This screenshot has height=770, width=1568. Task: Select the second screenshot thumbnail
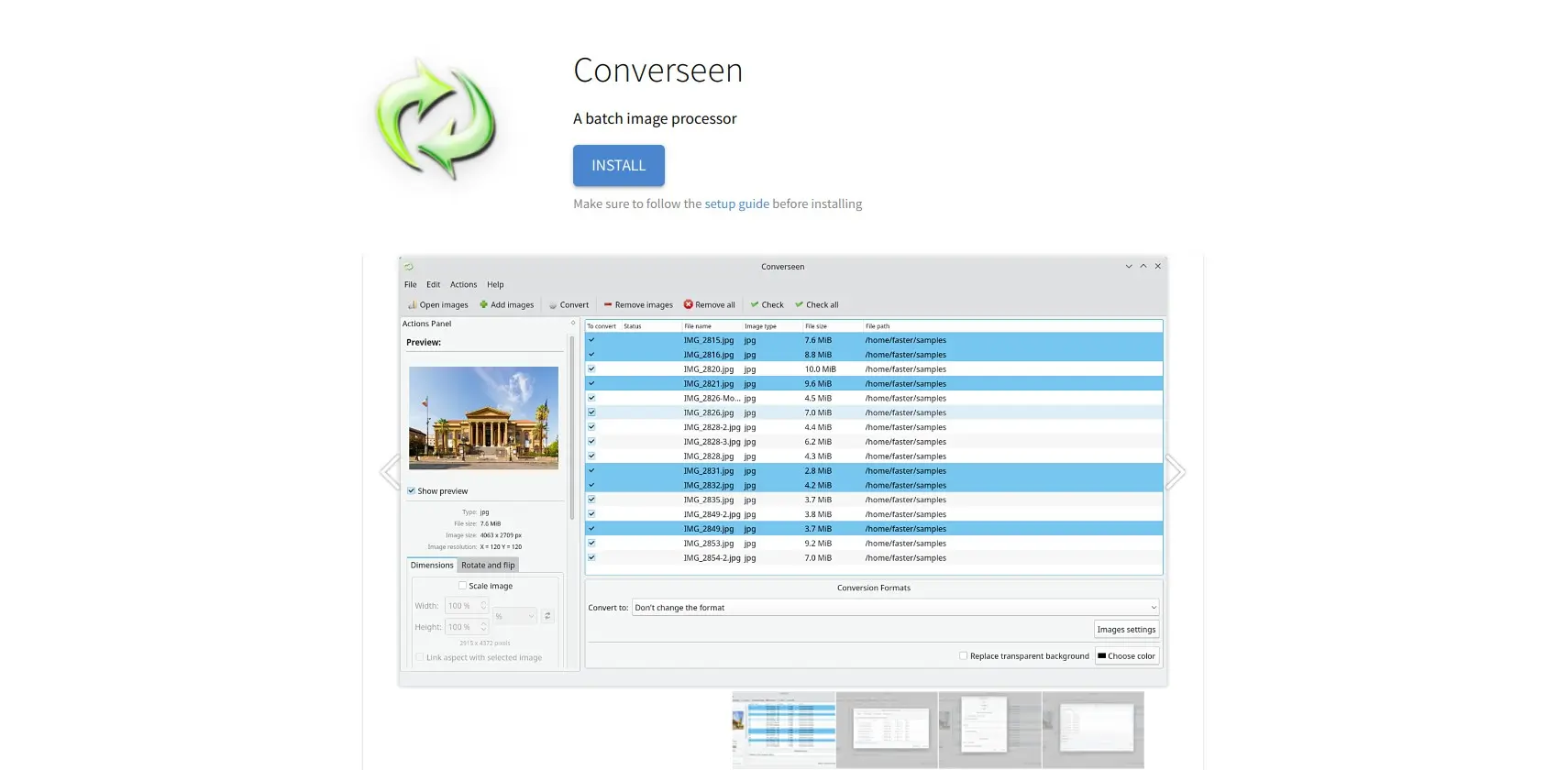click(887, 730)
